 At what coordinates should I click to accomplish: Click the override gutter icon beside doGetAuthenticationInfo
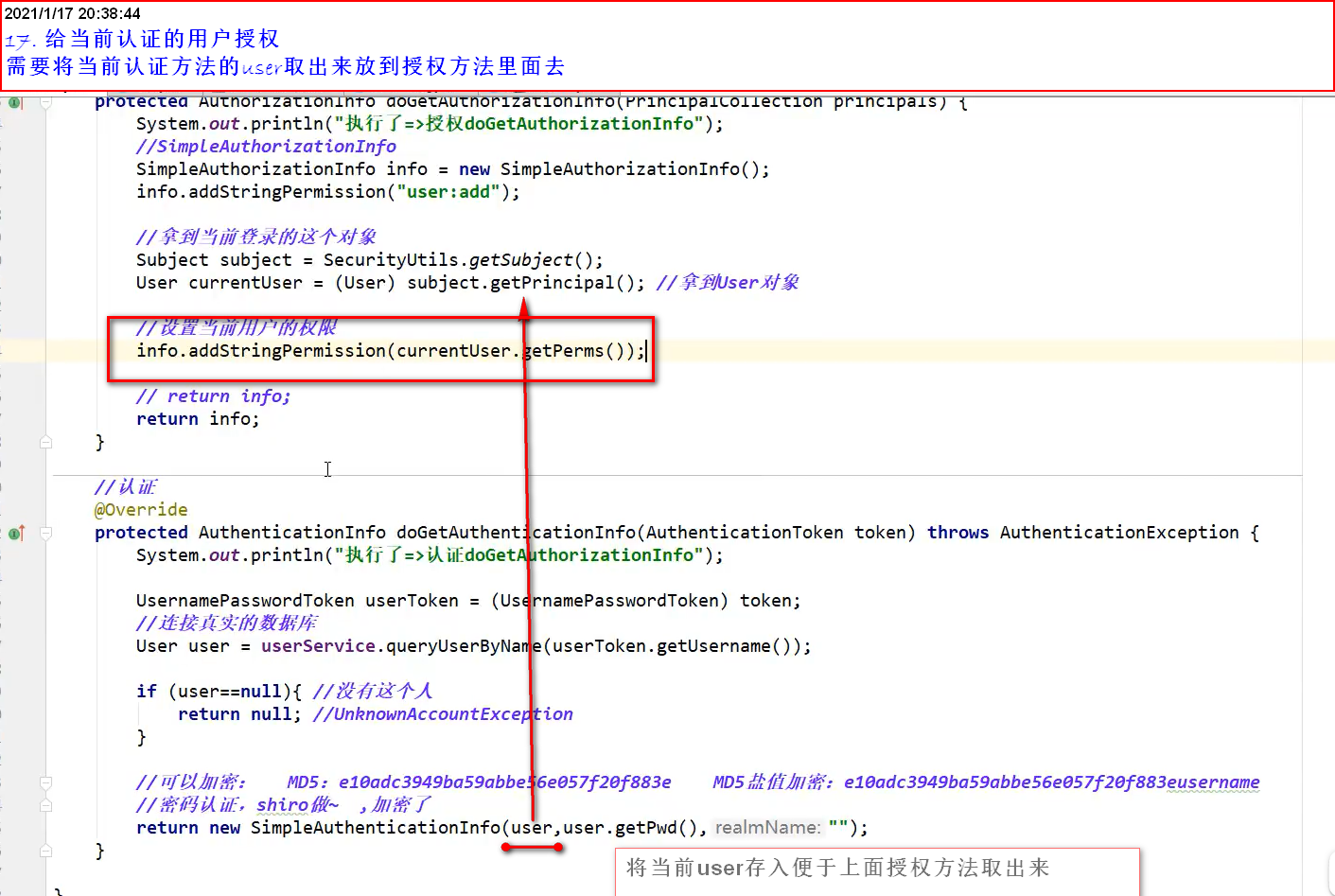(x=16, y=534)
